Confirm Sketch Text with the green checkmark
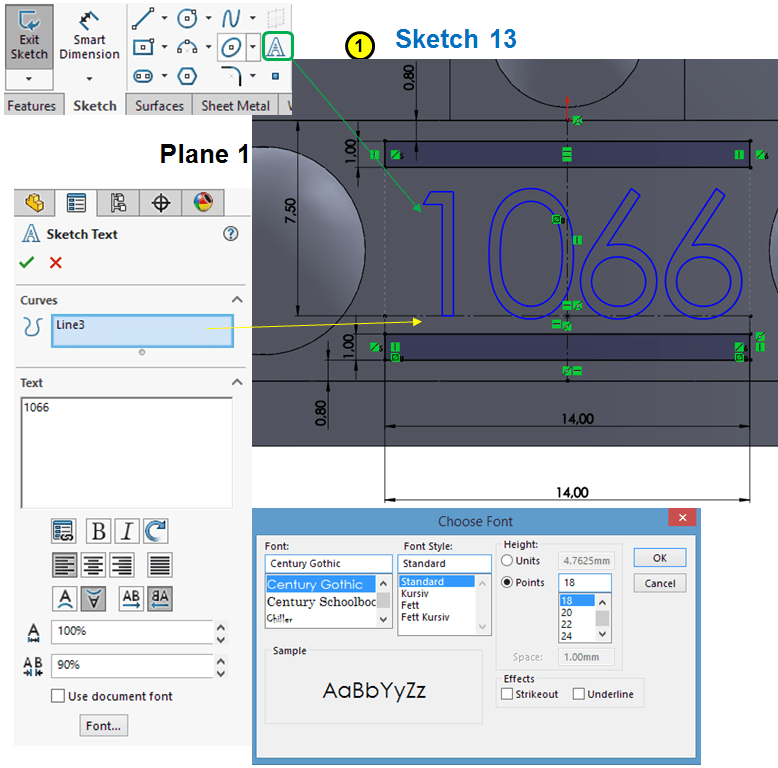Viewport: 778px width, 768px height. click(x=27, y=262)
